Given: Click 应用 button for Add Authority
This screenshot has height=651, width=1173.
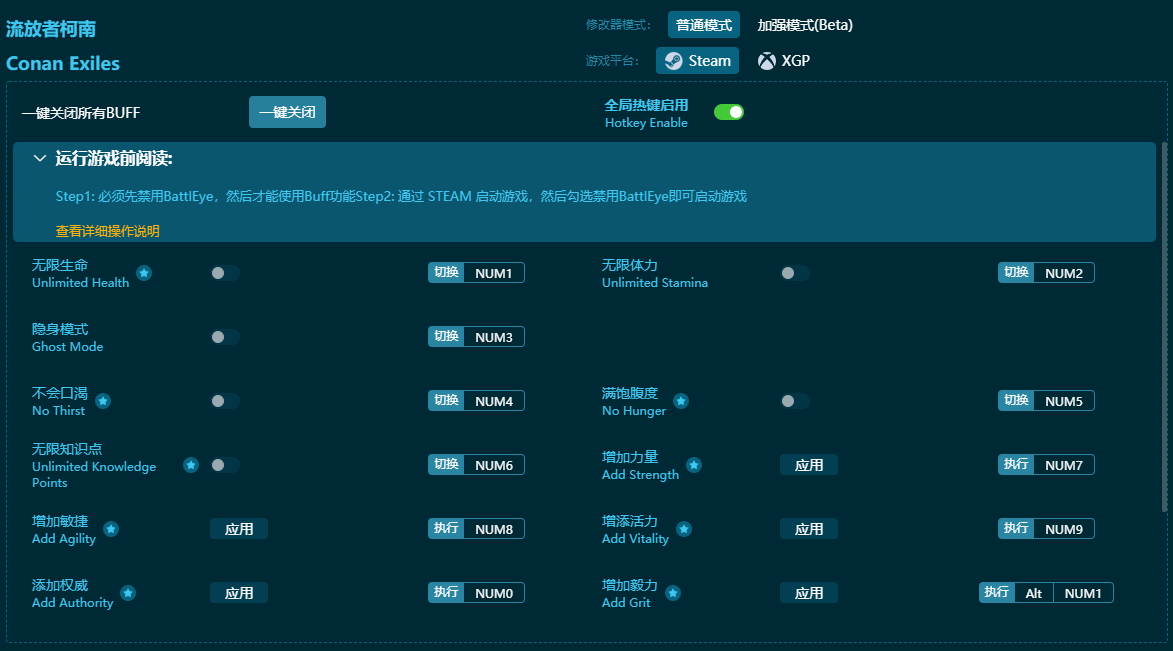Looking at the screenshot, I should [239, 593].
